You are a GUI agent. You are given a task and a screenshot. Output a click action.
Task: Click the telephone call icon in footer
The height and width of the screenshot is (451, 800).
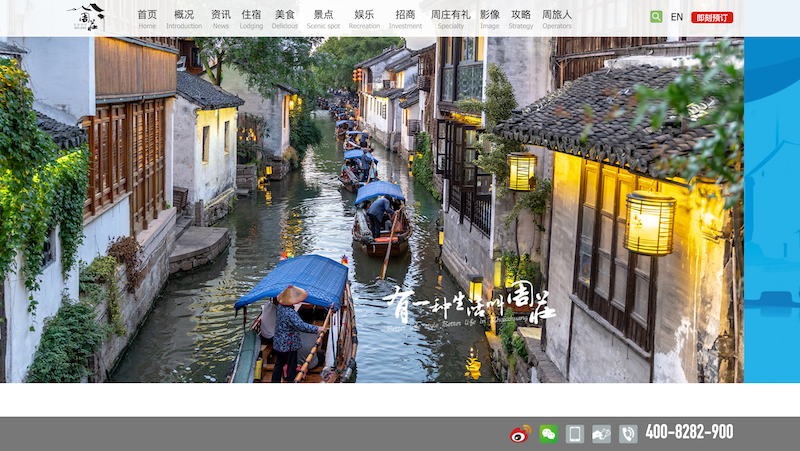click(628, 434)
